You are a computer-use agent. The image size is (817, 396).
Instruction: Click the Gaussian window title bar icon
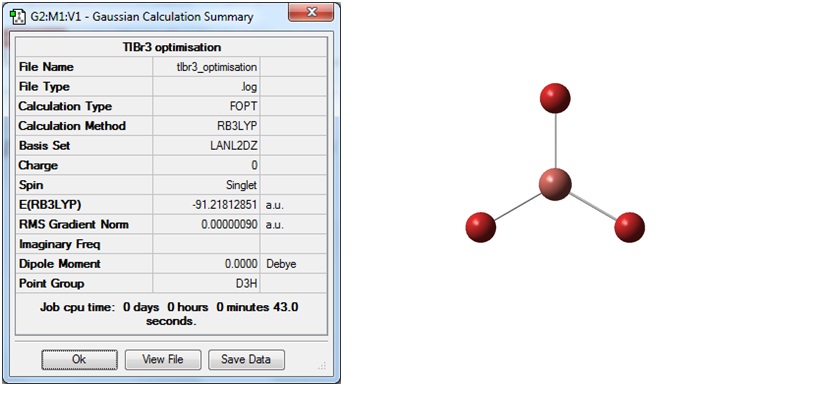coord(18,17)
